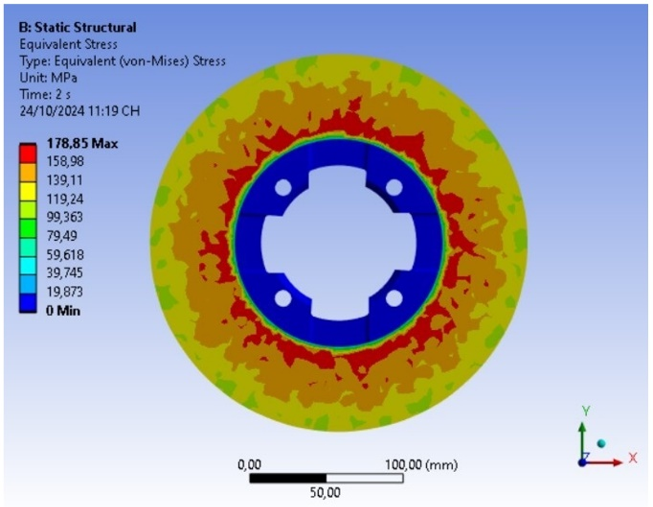Image resolution: width=653 pixels, height=507 pixels.
Task: Select the '79,49' legend value
Action: 62,236
